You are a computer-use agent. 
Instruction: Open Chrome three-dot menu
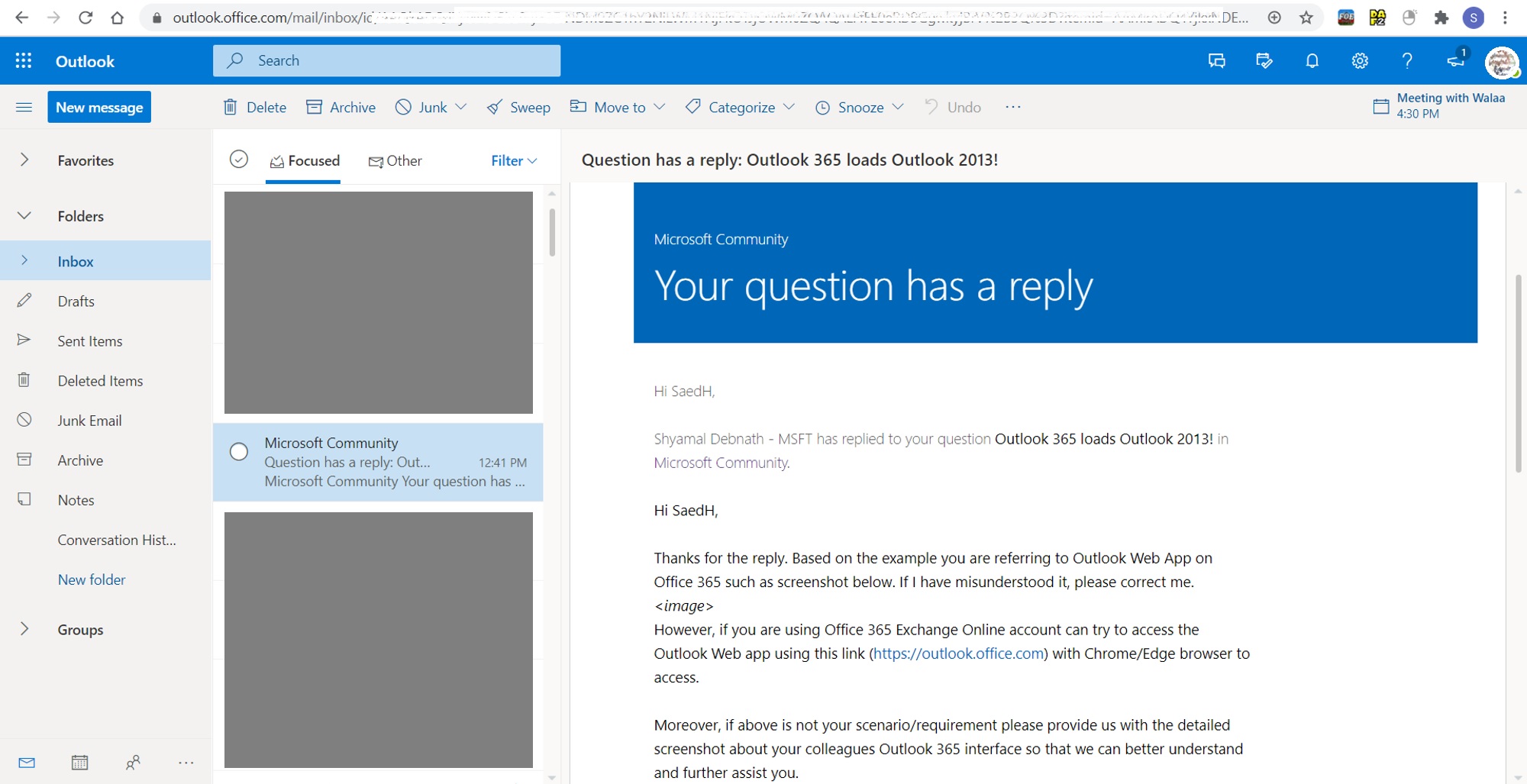1505,18
